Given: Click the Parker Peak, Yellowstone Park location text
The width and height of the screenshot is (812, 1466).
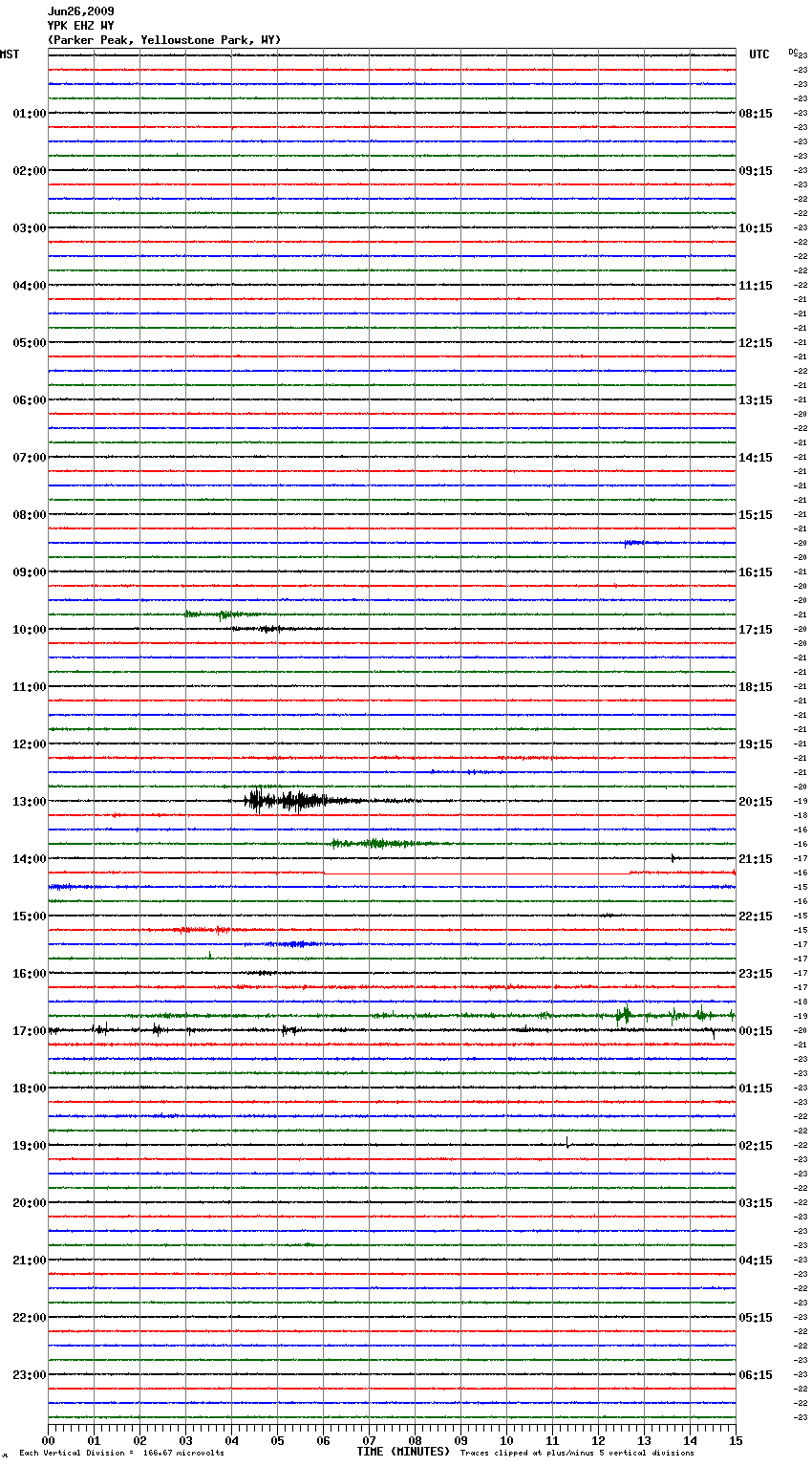Looking at the screenshot, I should pyautogui.click(x=164, y=40).
